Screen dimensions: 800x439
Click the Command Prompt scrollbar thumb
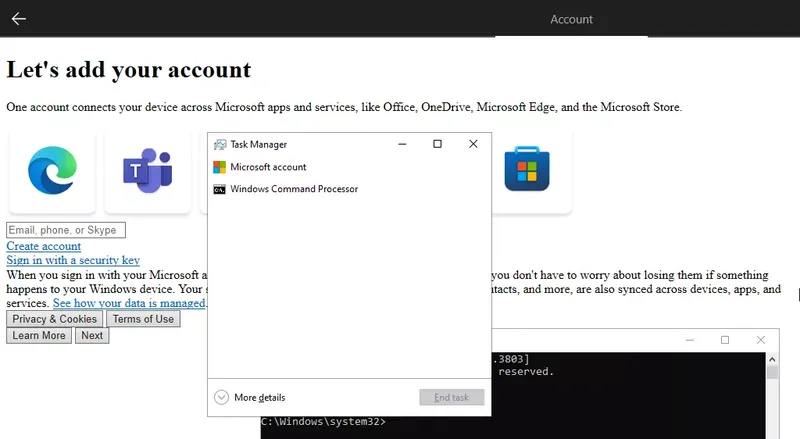coord(772,372)
